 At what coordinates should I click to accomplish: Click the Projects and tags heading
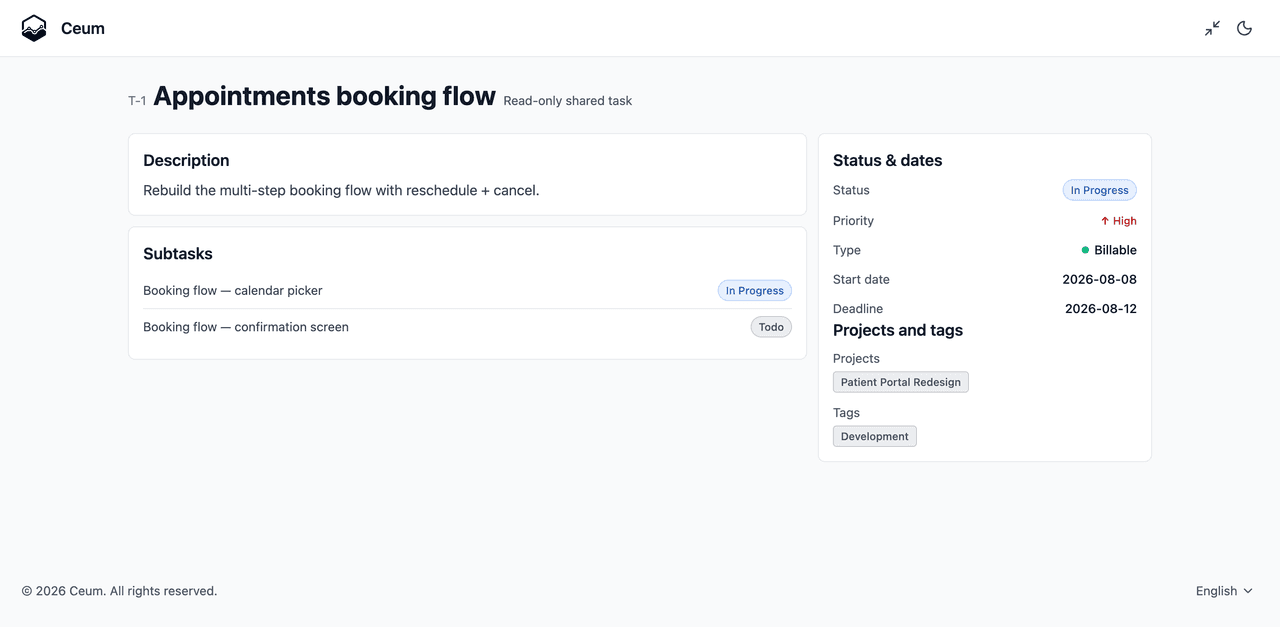(898, 330)
